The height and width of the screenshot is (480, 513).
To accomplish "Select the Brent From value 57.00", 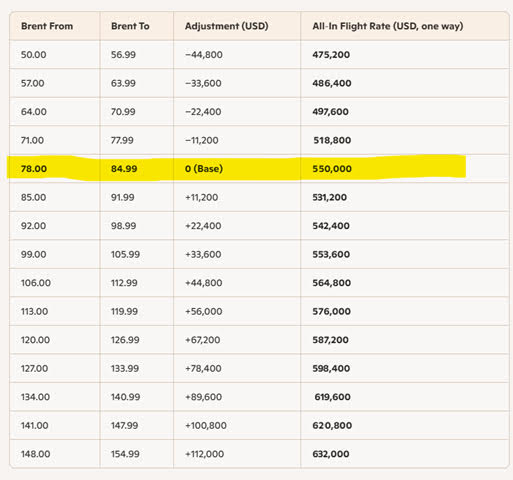I will (33, 83).
